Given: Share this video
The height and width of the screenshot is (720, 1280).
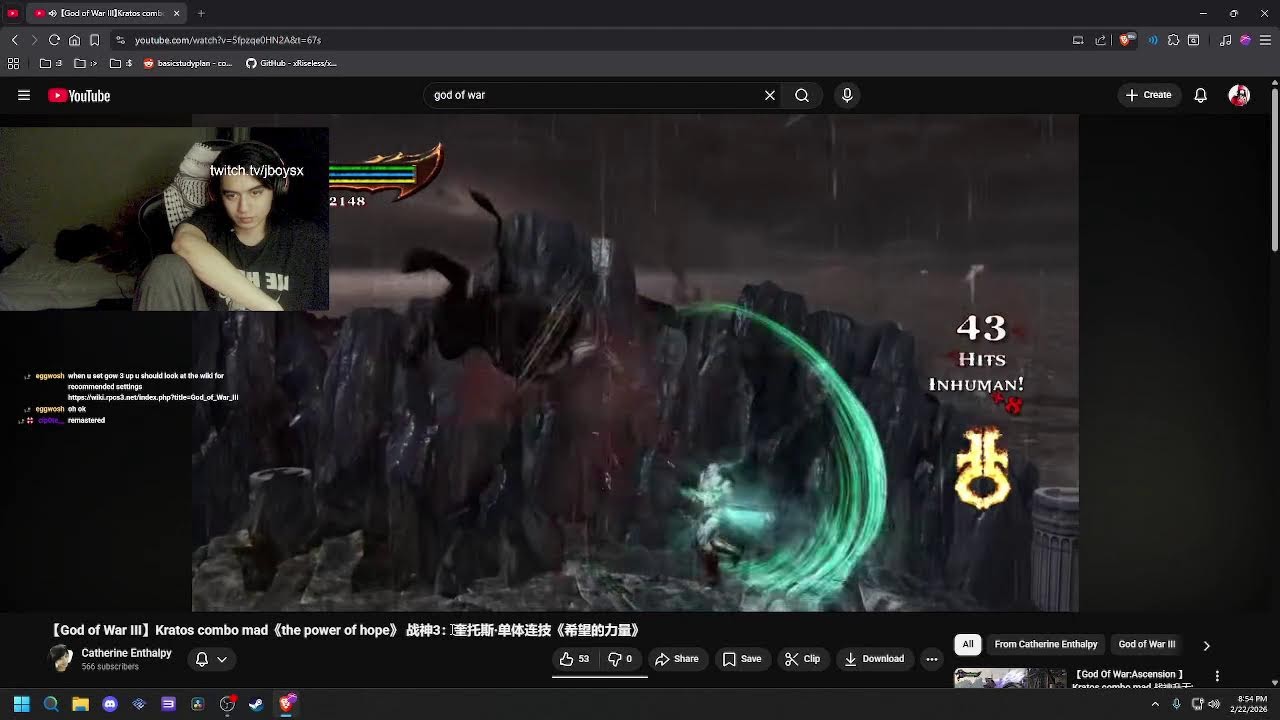Looking at the screenshot, I should (677, 659).
